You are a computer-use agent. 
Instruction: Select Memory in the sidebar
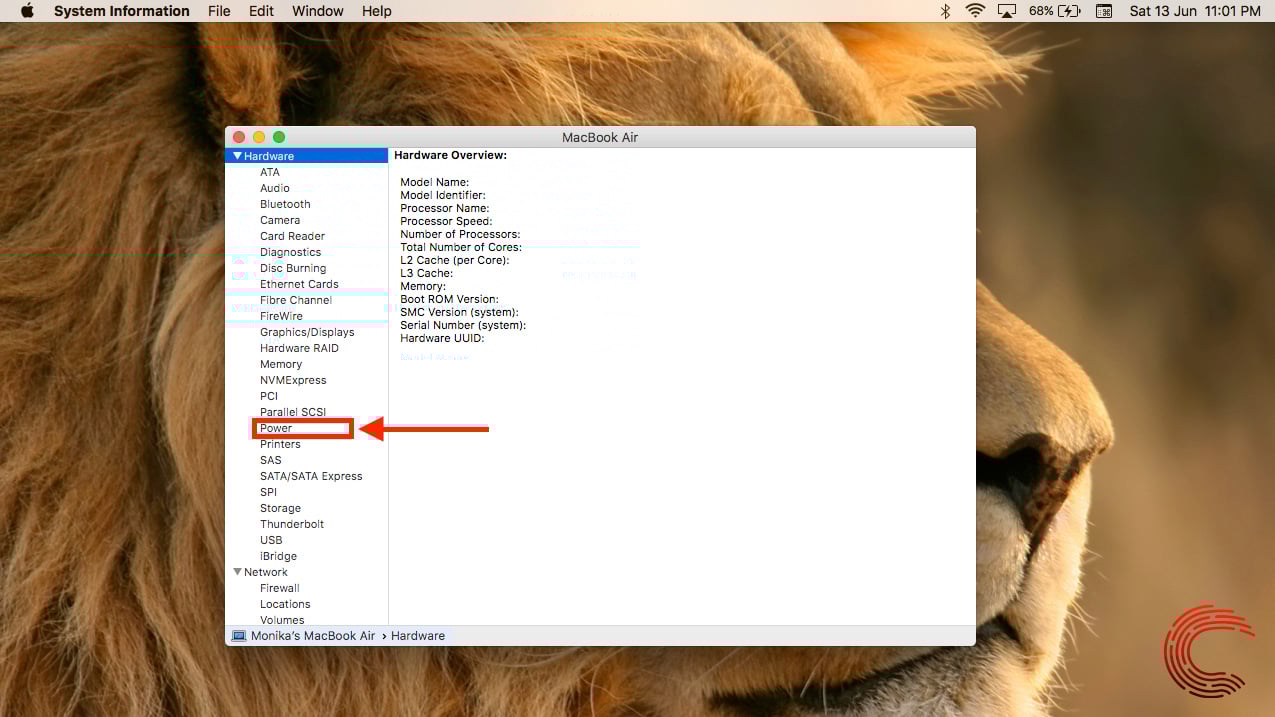click(281, 364)
